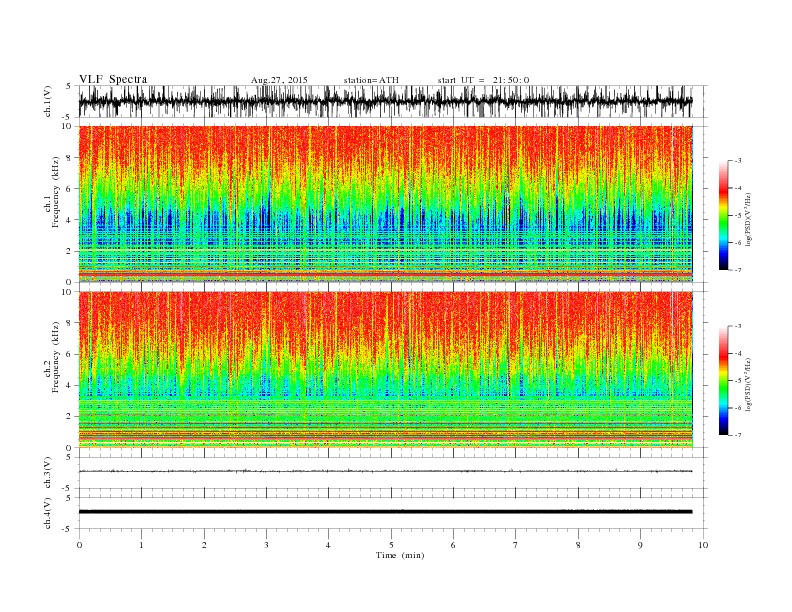The width and height of the screenshot is (792, 612).
Task: Click the thick ch.4 voltage waveform trace
Action: click(x=385, y=512)
